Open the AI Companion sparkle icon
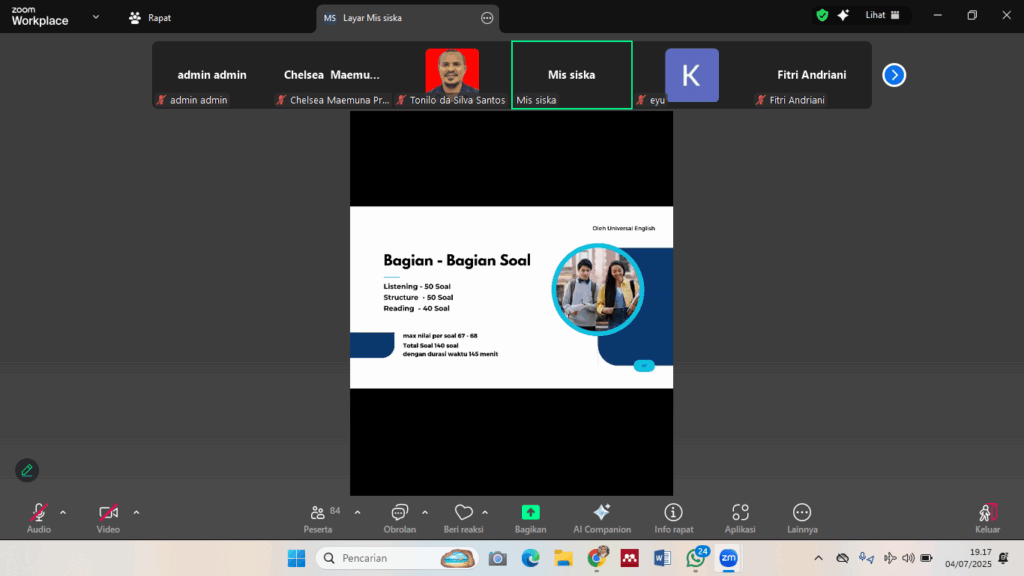This screenshot has width=1024, height=576. [602, 516]
